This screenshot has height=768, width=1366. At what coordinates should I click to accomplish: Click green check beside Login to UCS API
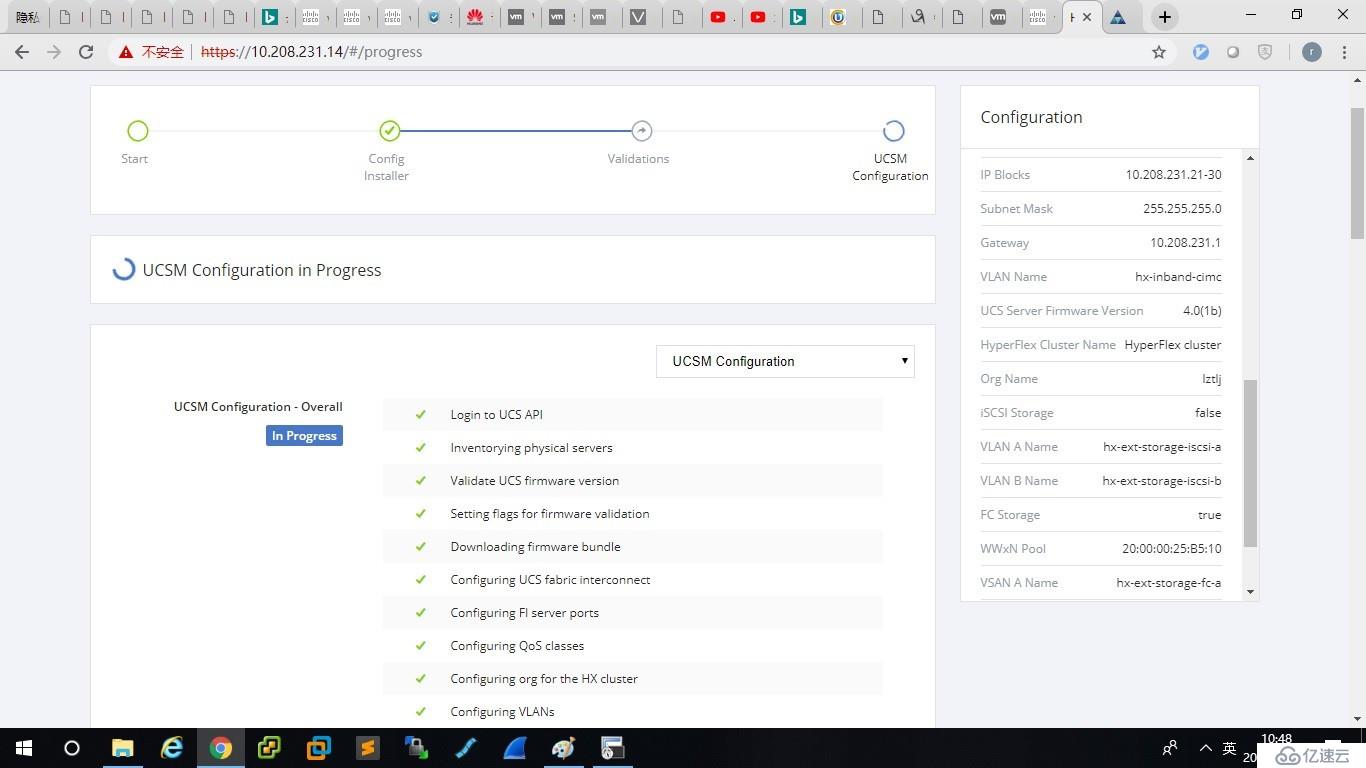(421, 414)
